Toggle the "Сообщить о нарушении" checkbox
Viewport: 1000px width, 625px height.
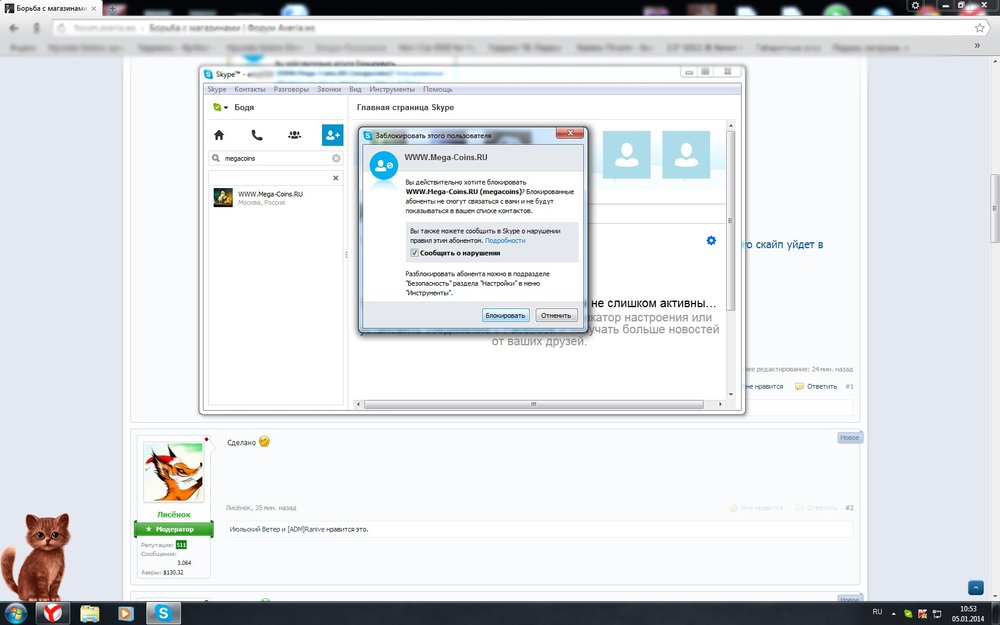pyautogui.click(x=414, y=253)
